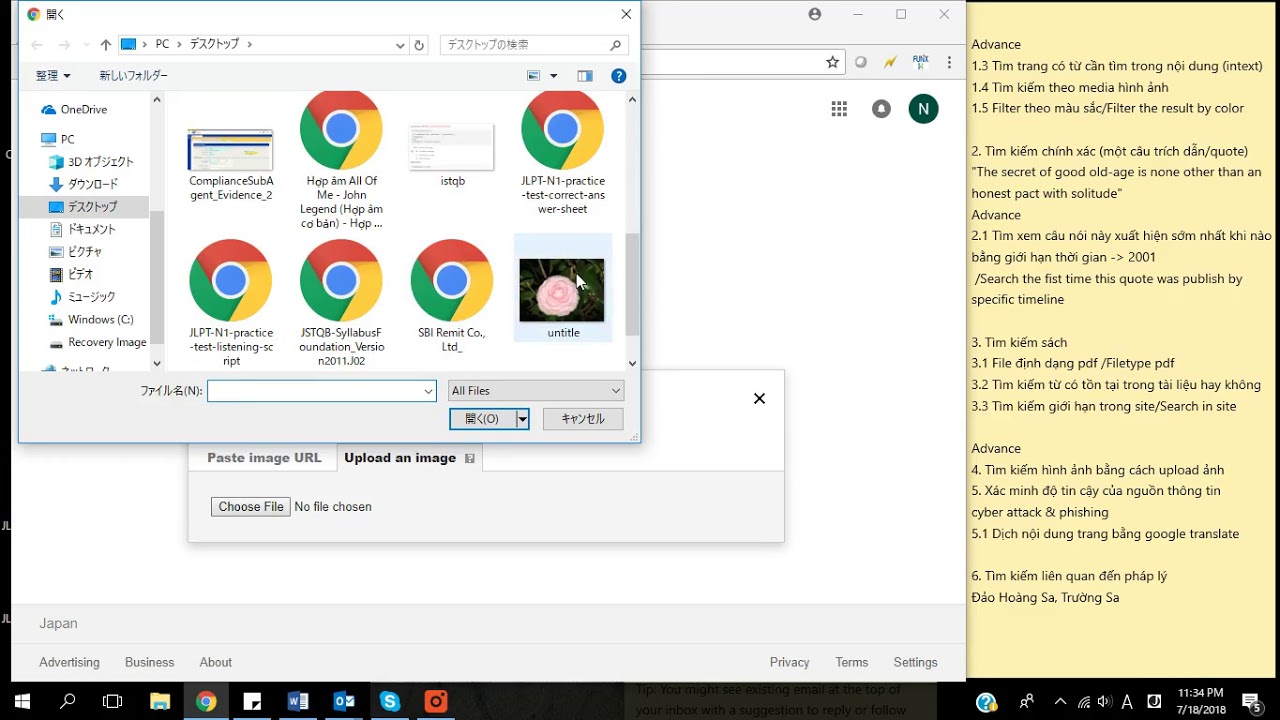
Task: Open Word from taskbar
Action: [x=298, y=701]
